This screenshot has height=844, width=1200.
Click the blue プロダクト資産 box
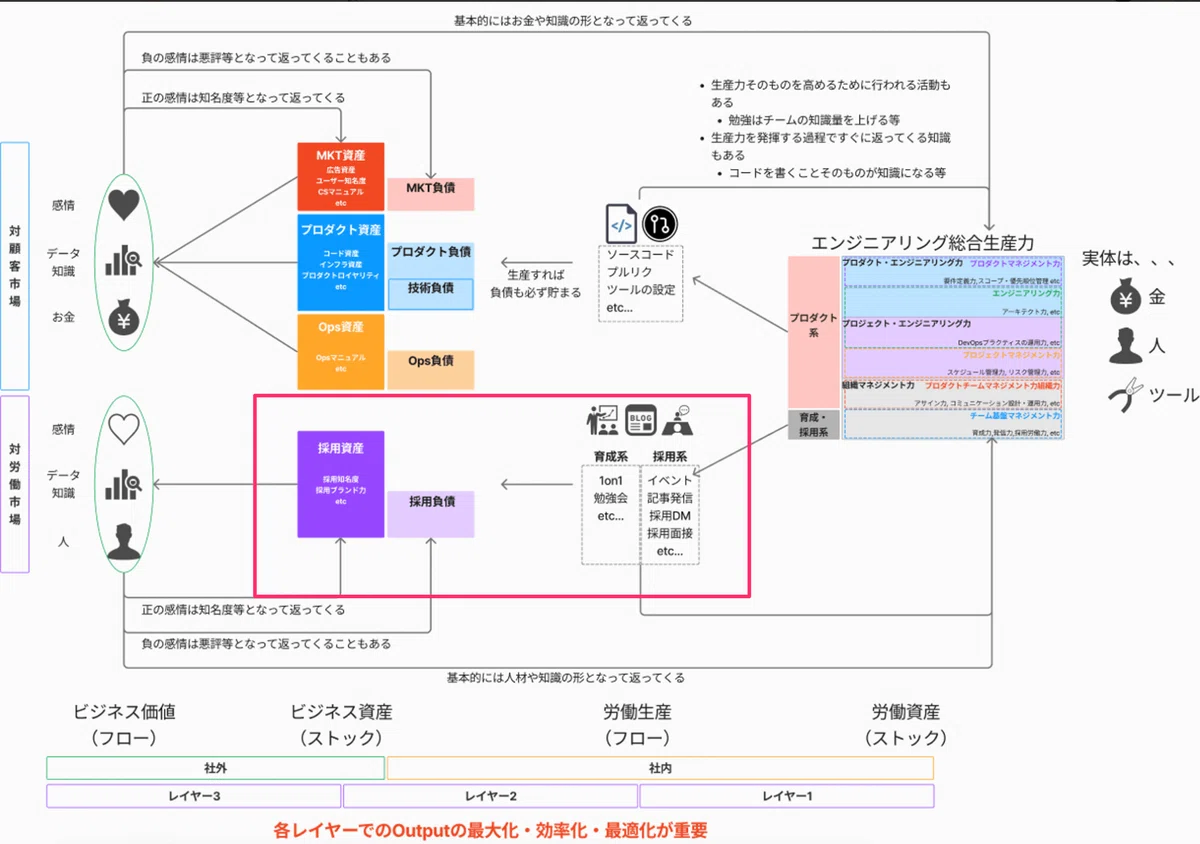coord(341,262)
